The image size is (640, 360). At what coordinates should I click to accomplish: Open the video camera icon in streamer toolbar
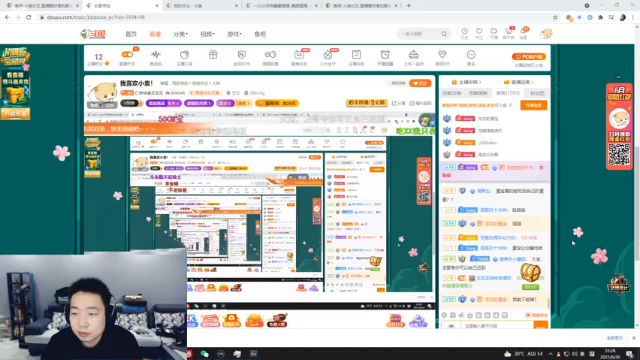click(270, 54)
